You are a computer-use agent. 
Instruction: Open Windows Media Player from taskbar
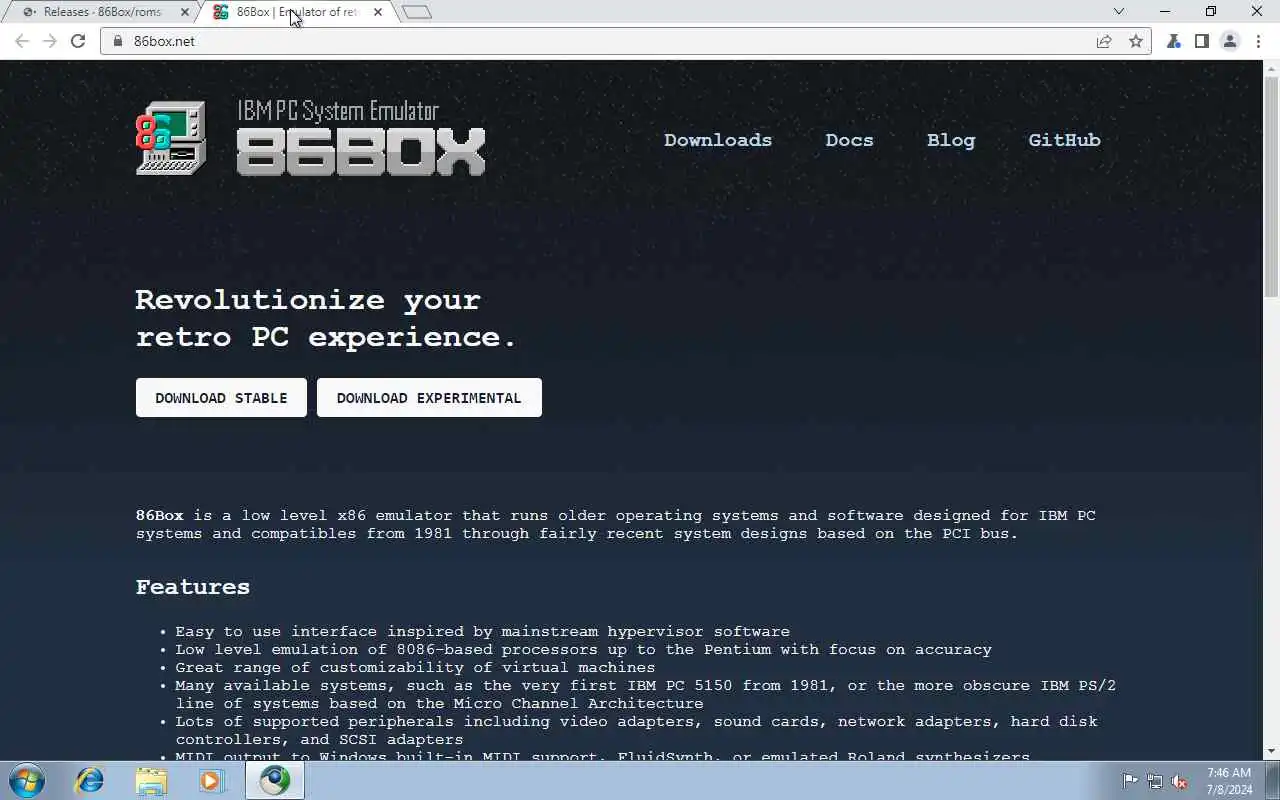tap(212, 780)
